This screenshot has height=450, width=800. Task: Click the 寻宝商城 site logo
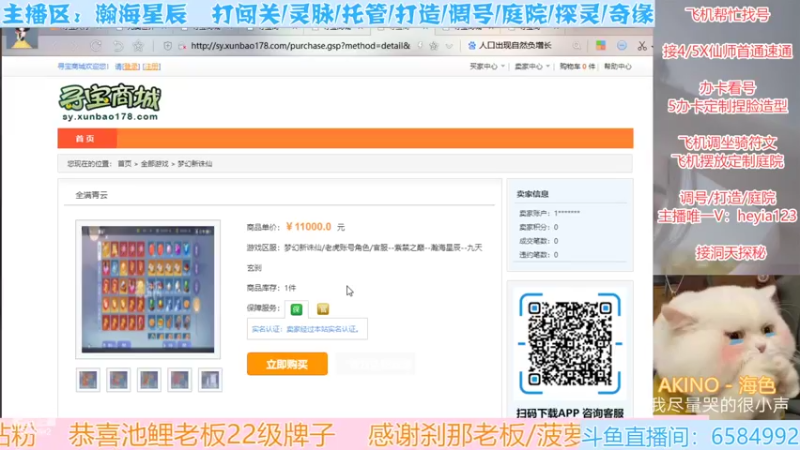(110, 102)
